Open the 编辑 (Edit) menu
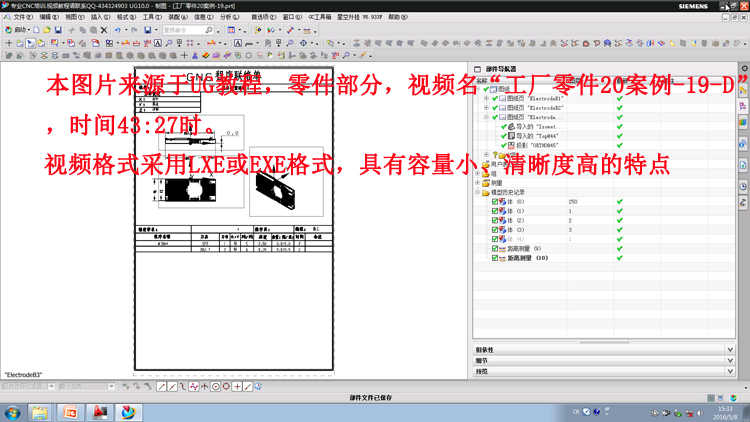The height and width of the screenshot is (422, 750). point(49,17)
